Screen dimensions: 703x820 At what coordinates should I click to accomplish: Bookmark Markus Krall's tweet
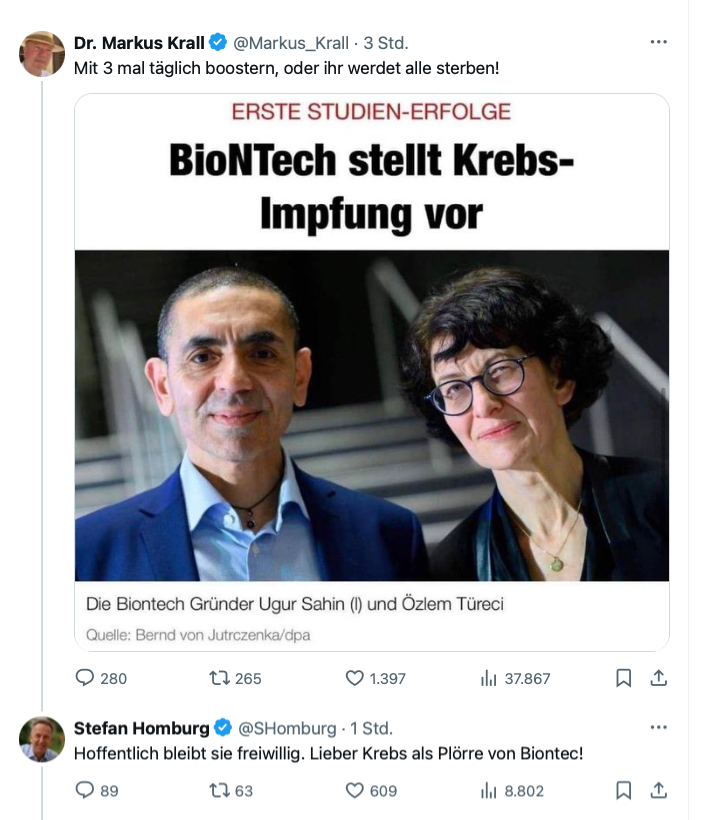point(623,678)
